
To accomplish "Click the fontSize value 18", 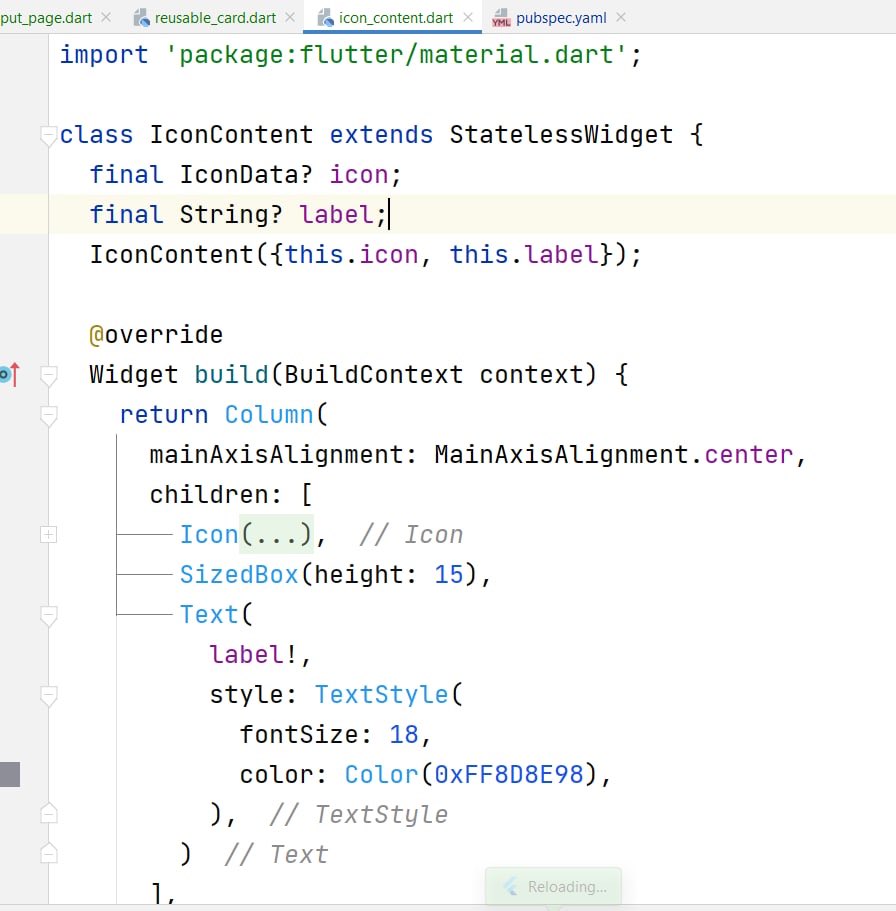I will (x=404, y=735).
